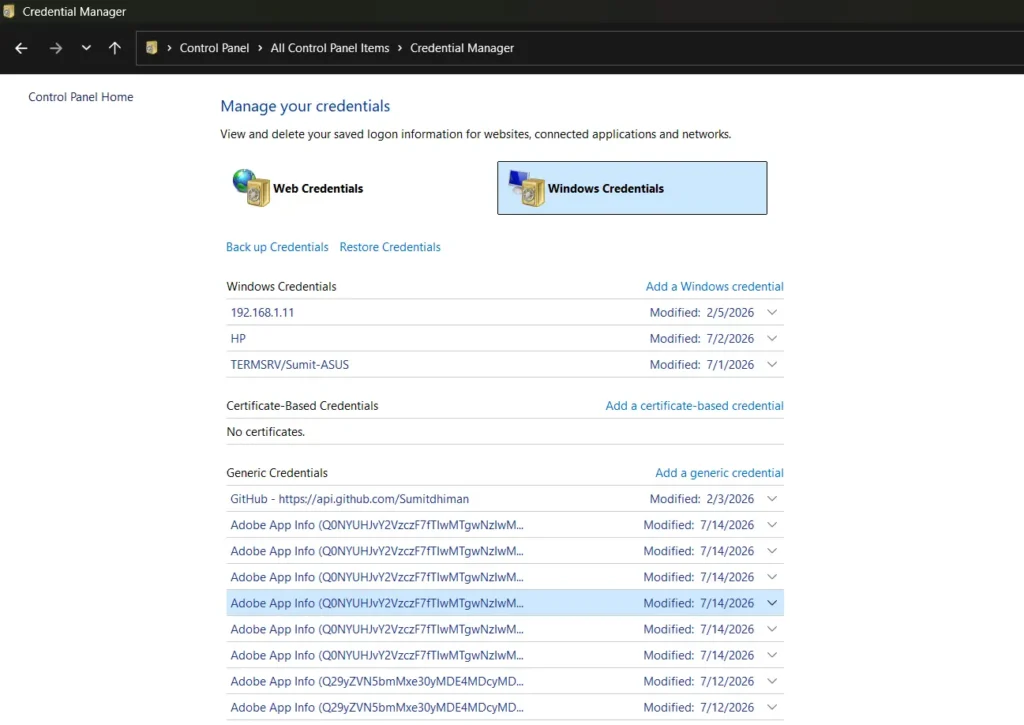Go up one level with Up arrow
The height and width of the screenshot is (725, 1024).
(115, 48)
